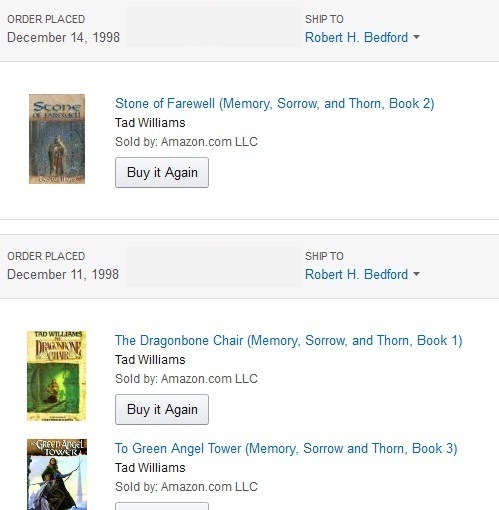
Task: Click Tad Williams author under Stone of Farewell
Action: pos(150,123)
